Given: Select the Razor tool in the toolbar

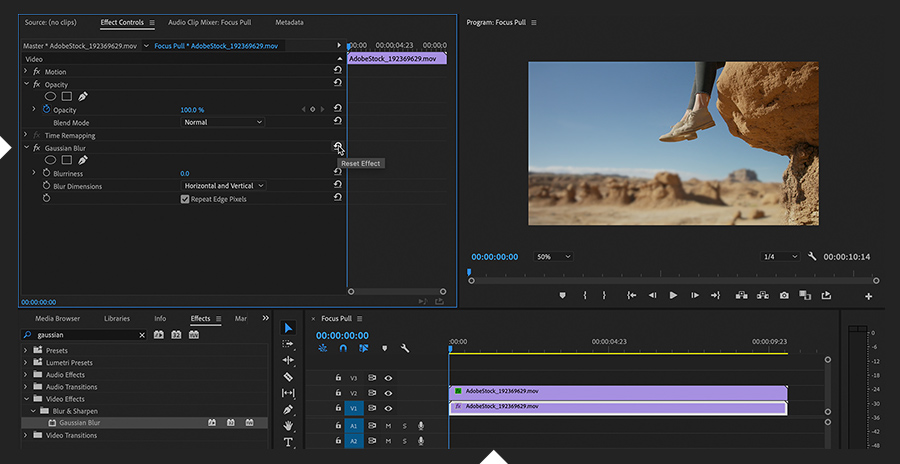Looking at the screenshot, I should [288, 377].
